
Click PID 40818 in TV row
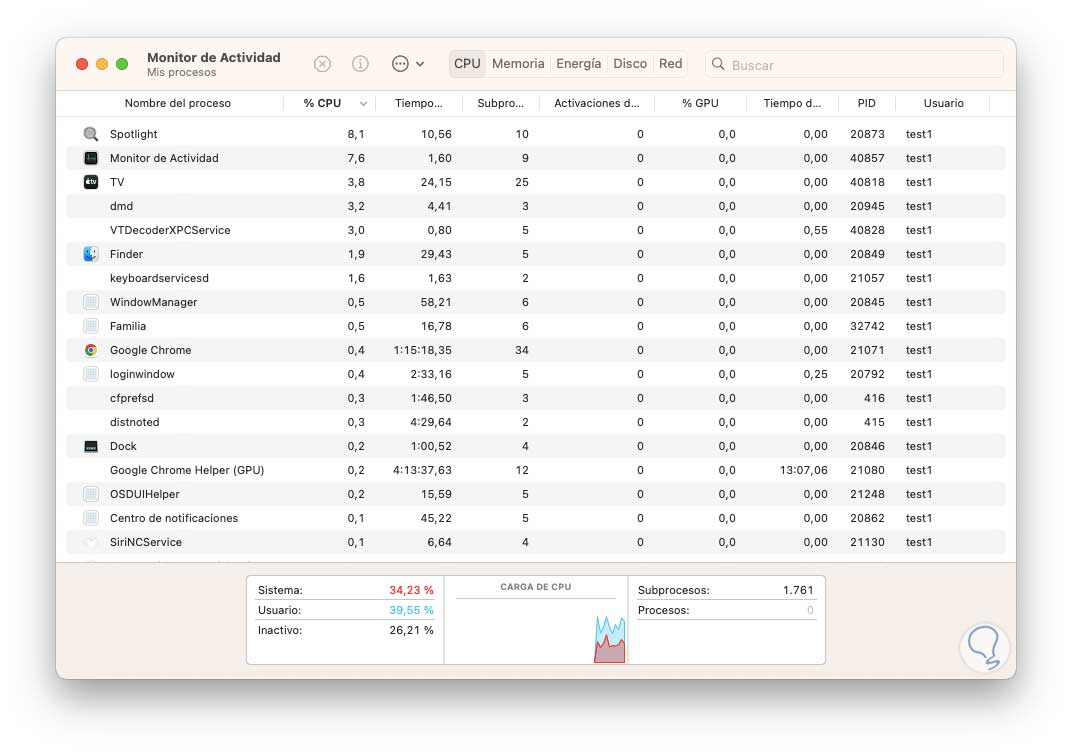coord(867,182)
